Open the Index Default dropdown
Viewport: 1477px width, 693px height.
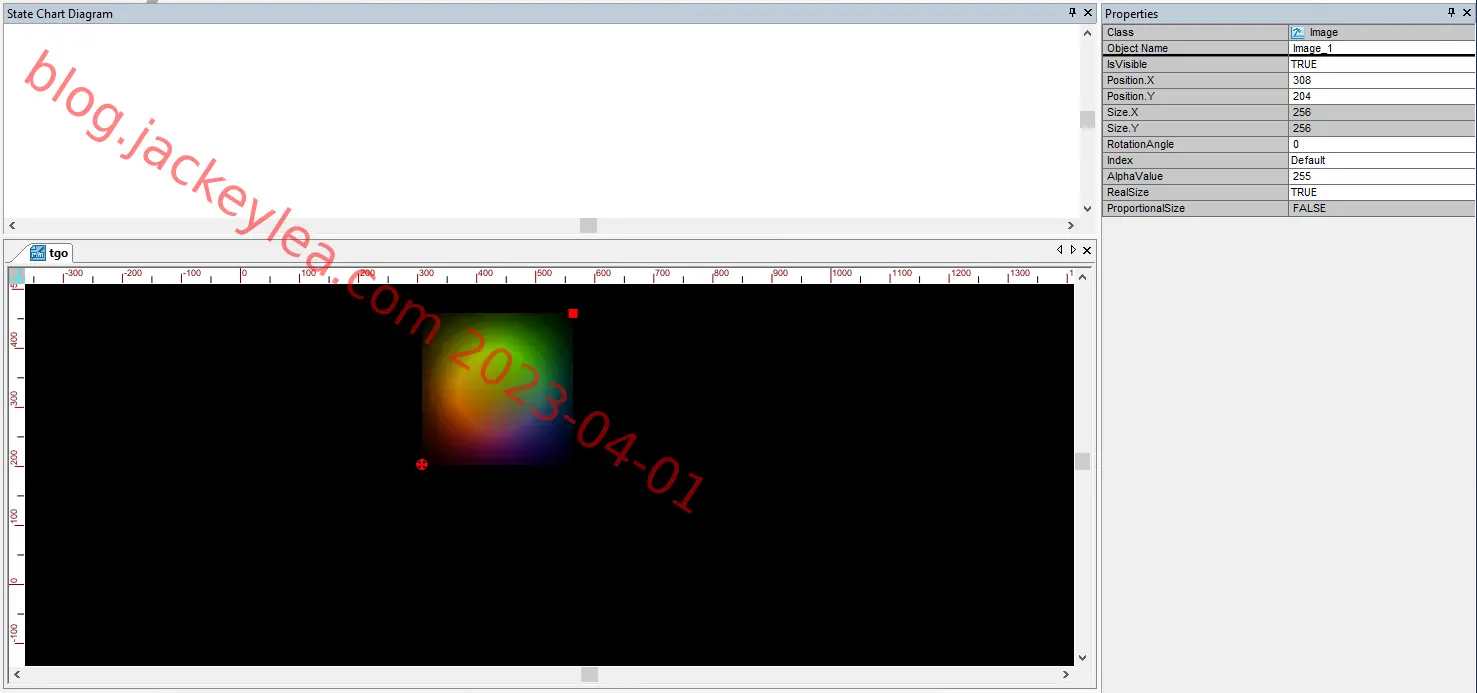tap(1381, 160)
